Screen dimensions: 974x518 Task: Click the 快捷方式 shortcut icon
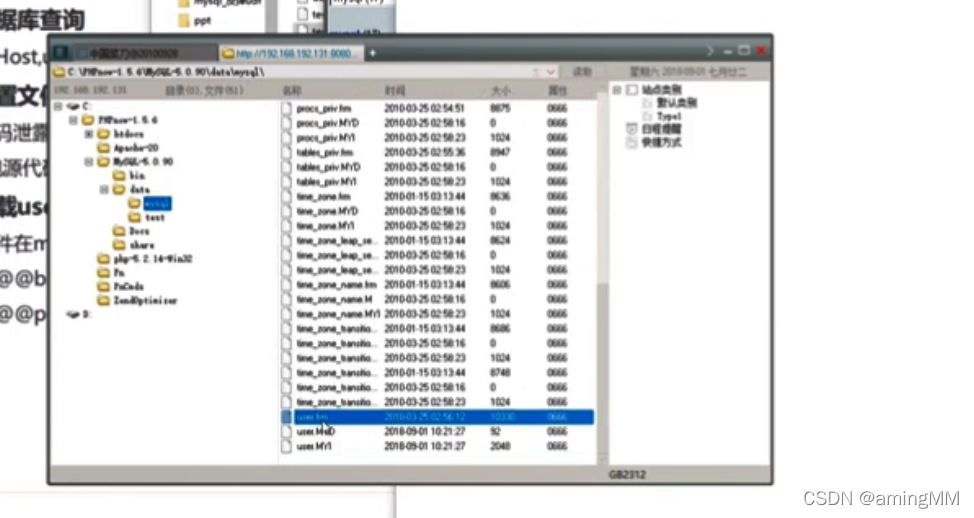(x=632, y=142)
